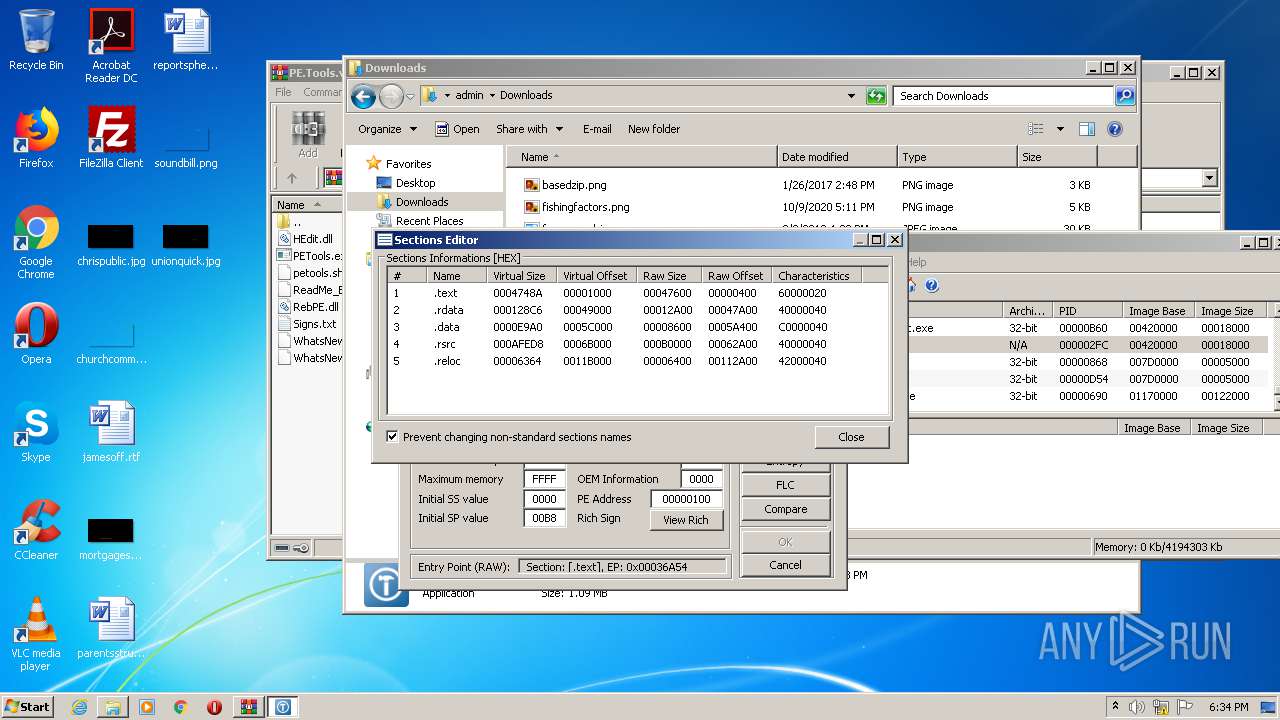Open Internet Explorer from taskbar
The width and height of the screenshot is (1280, 720).
coord(79,707)
